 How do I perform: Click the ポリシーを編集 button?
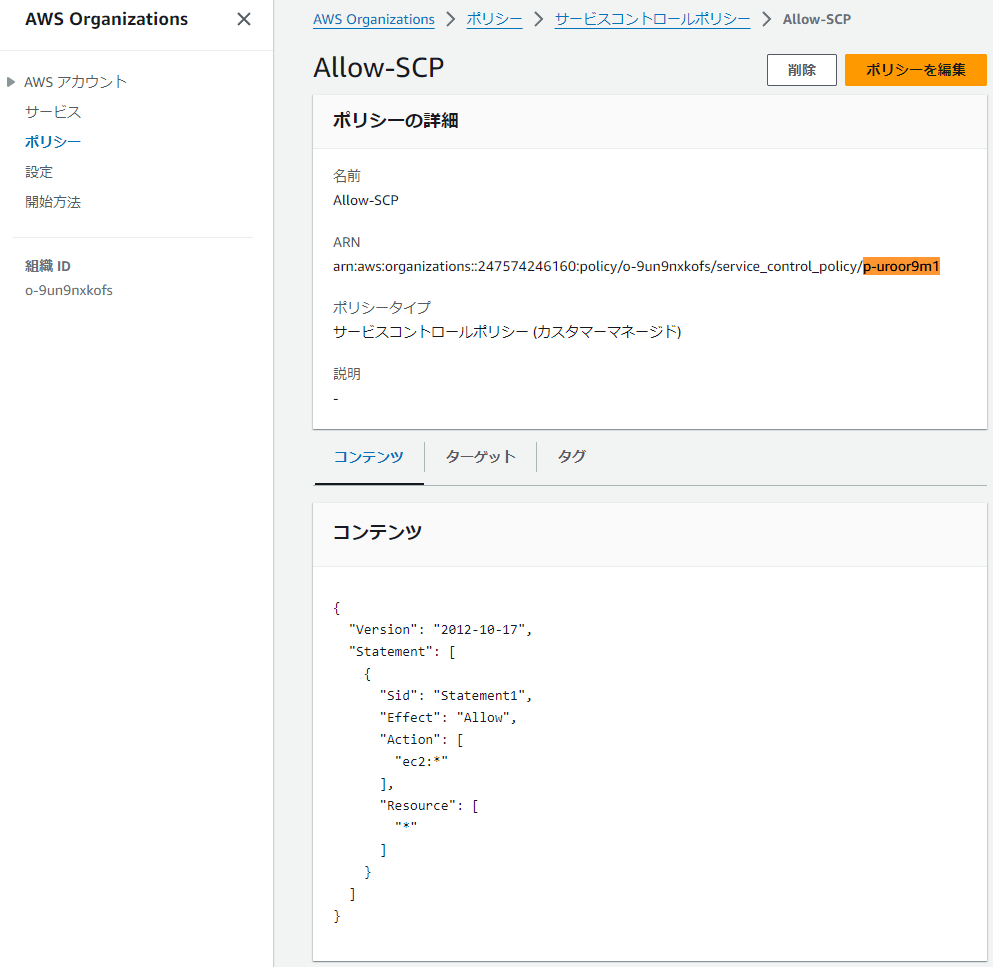click(x=916, y=70)
